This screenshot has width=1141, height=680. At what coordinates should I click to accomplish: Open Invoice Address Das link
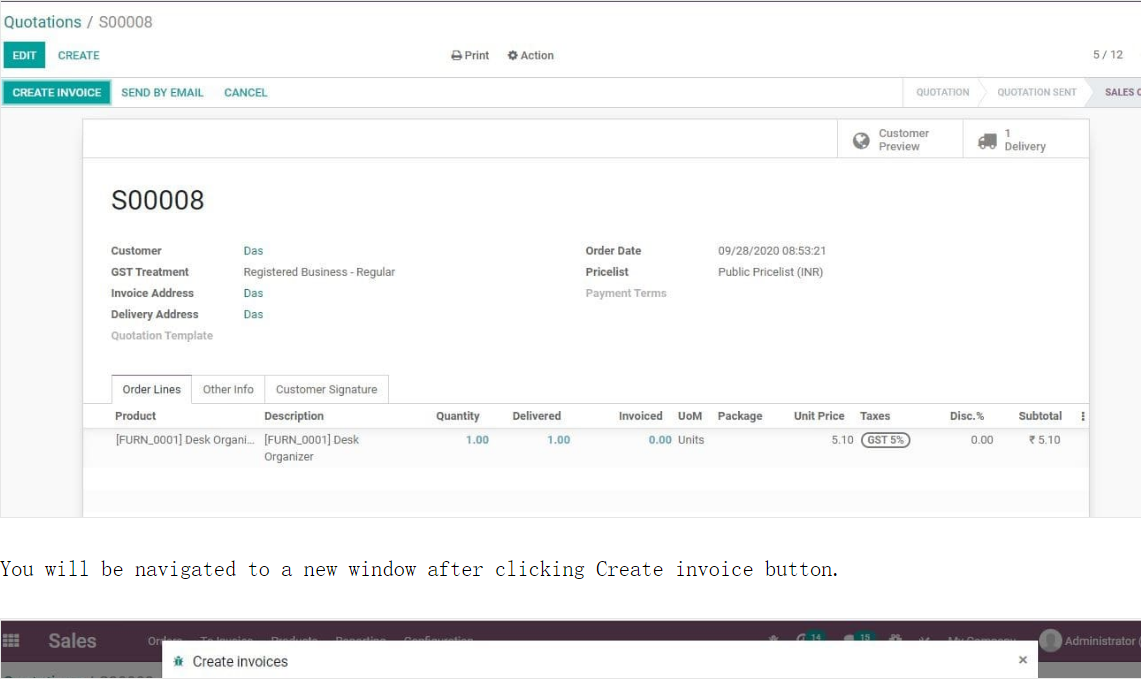253,293
